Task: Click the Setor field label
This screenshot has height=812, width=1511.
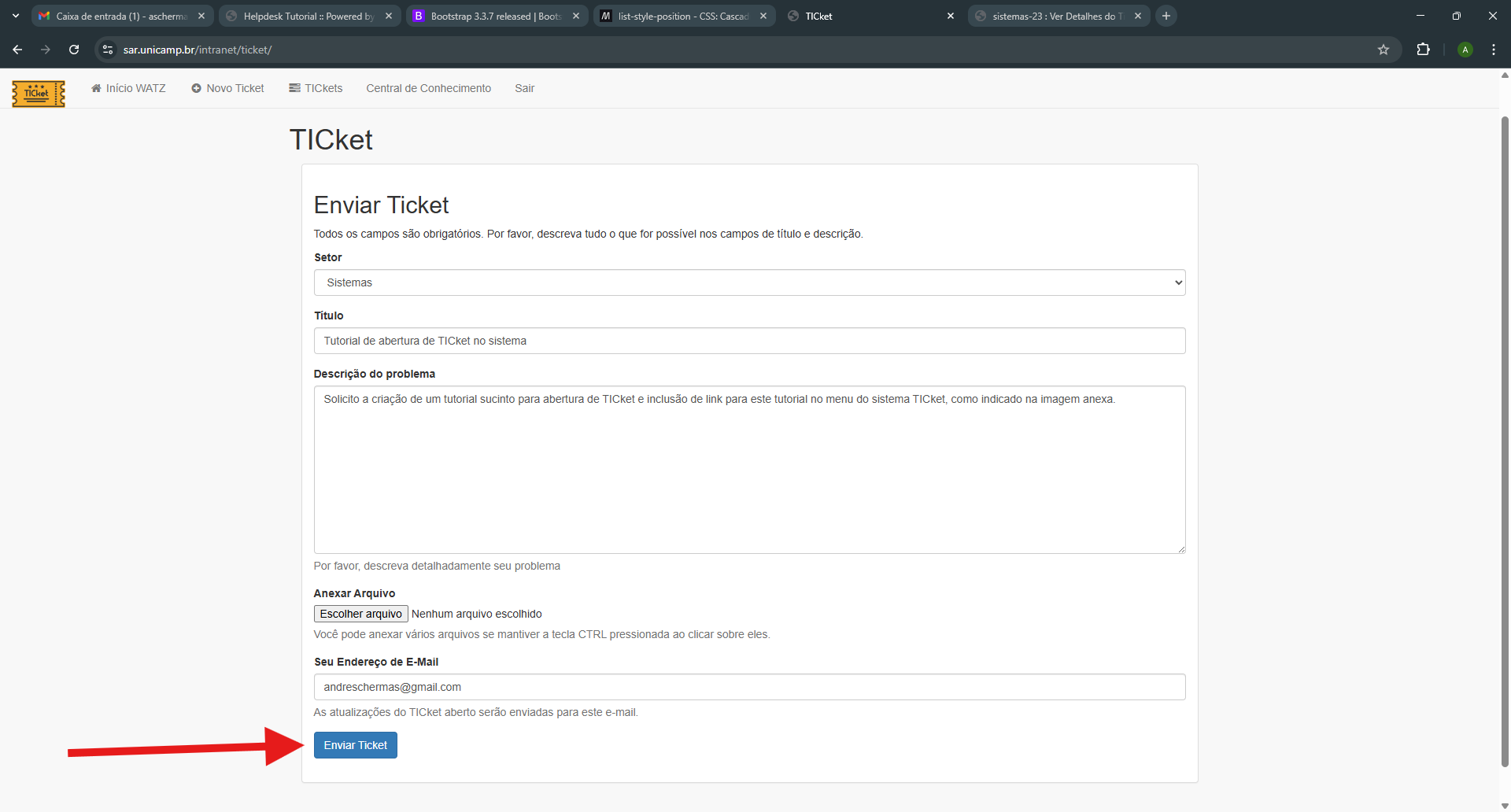Action: click(x=328, y=257)
